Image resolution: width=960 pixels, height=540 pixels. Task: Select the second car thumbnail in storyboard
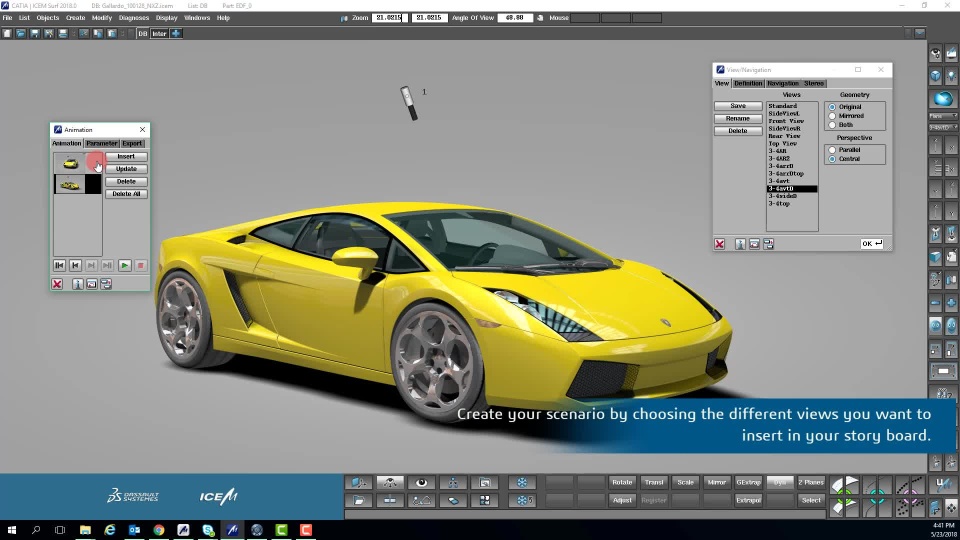(x=69, y=184)
